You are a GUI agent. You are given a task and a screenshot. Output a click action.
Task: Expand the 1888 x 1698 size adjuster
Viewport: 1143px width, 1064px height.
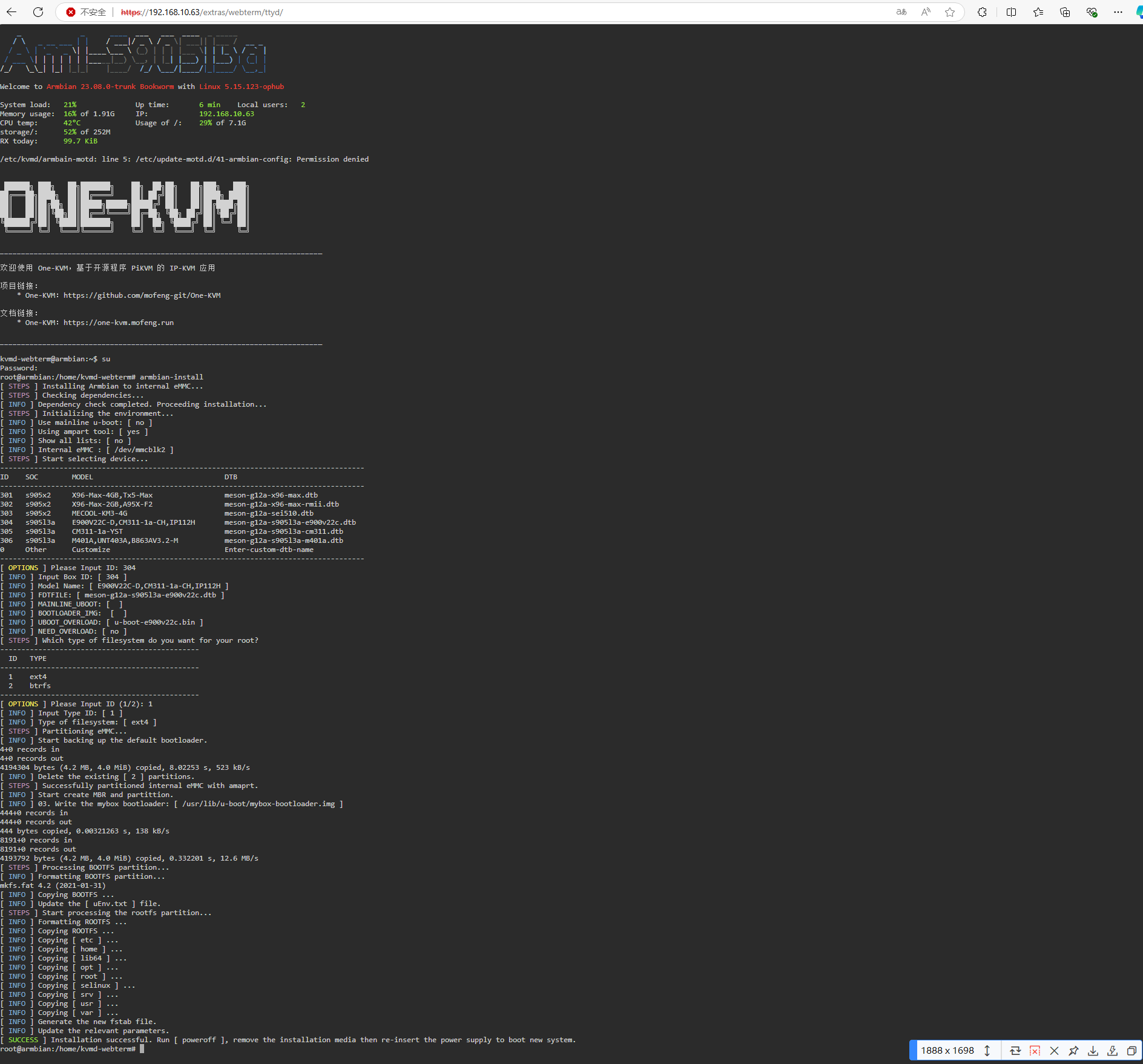coord(987,1051)
